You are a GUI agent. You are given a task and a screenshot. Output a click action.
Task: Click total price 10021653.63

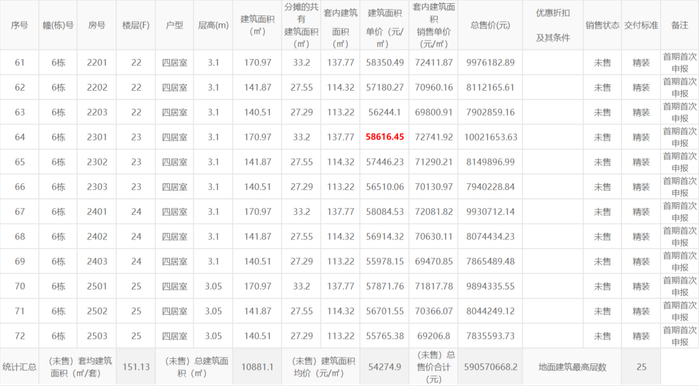[491, 137]
